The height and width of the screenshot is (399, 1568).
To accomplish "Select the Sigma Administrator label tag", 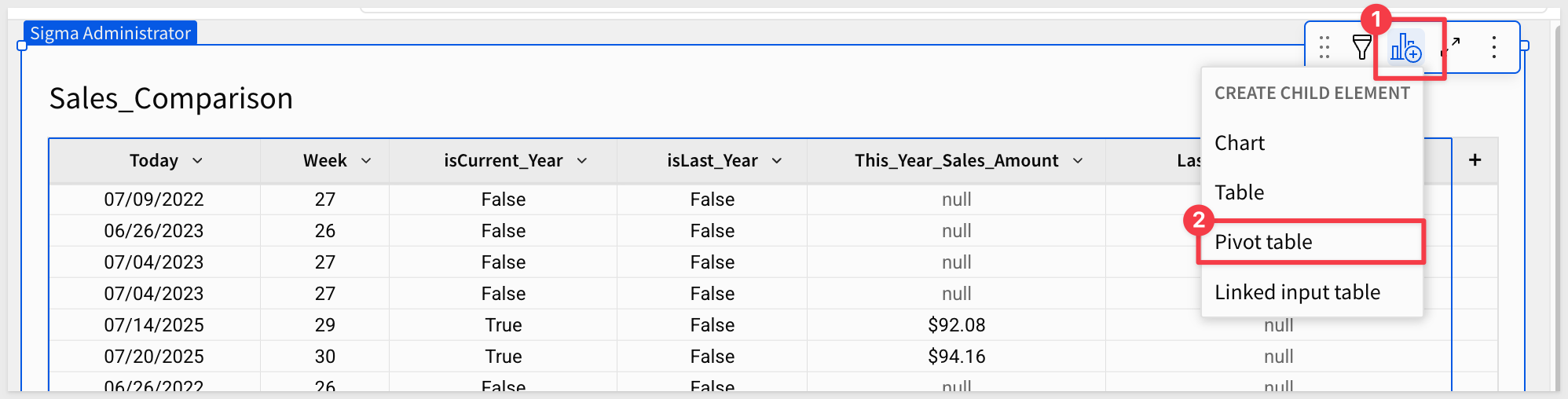I will (x=110, y=33).
